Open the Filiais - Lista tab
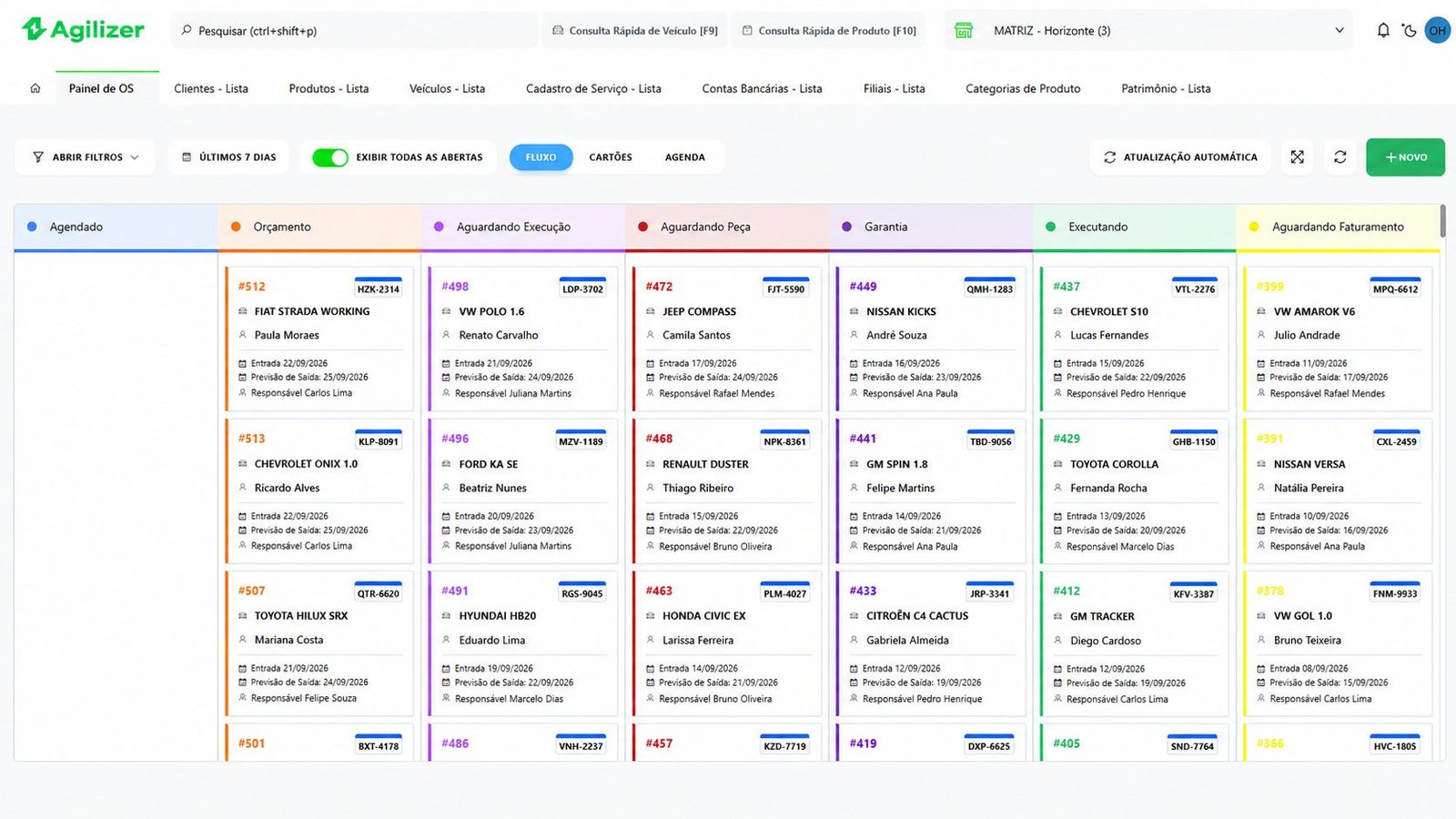Image resolution: width=1456 pixels, height=819 pixels. [x=894, y=88]
